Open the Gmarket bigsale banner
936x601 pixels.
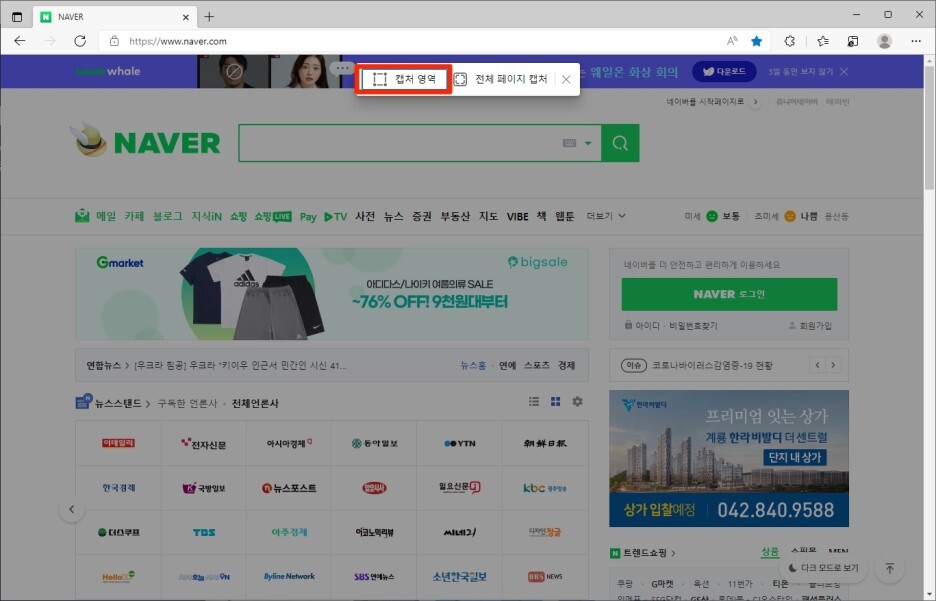332,294
